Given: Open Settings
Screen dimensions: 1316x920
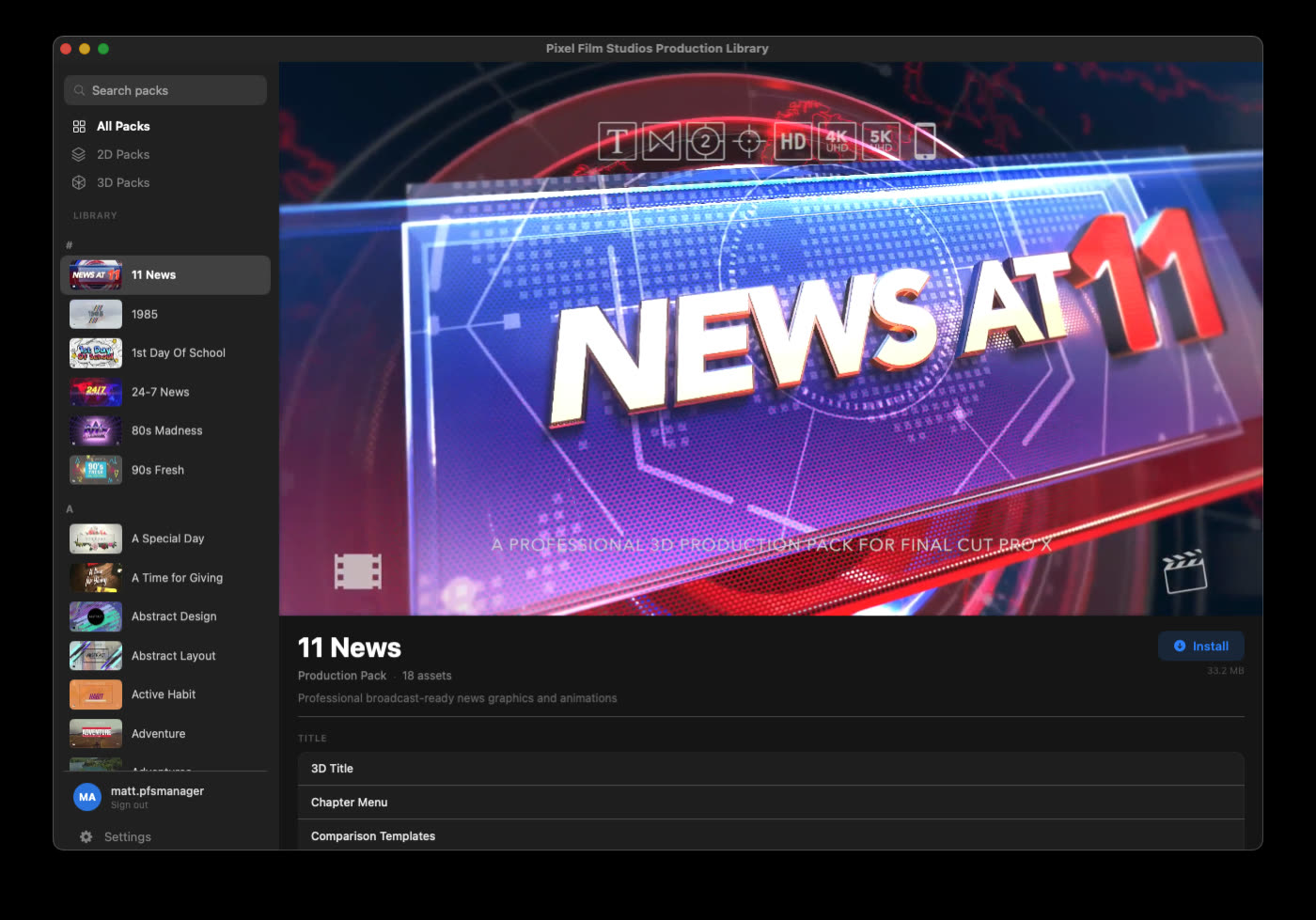Looking at the screenshot, I should [x=128, y=836].
